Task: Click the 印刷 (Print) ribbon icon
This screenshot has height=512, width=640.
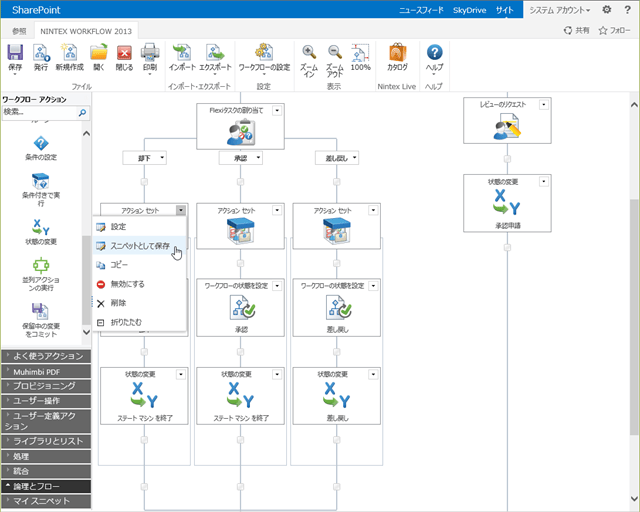Action: [x=150, y=53]
